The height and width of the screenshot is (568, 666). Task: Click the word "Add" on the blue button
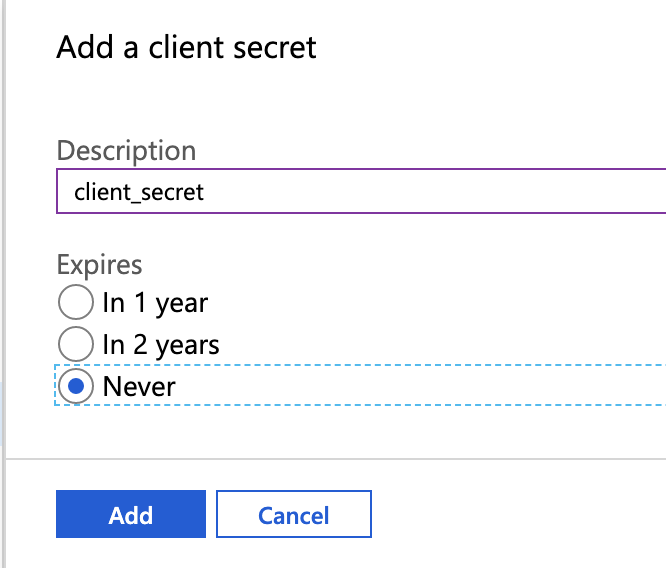coord(131,515)
